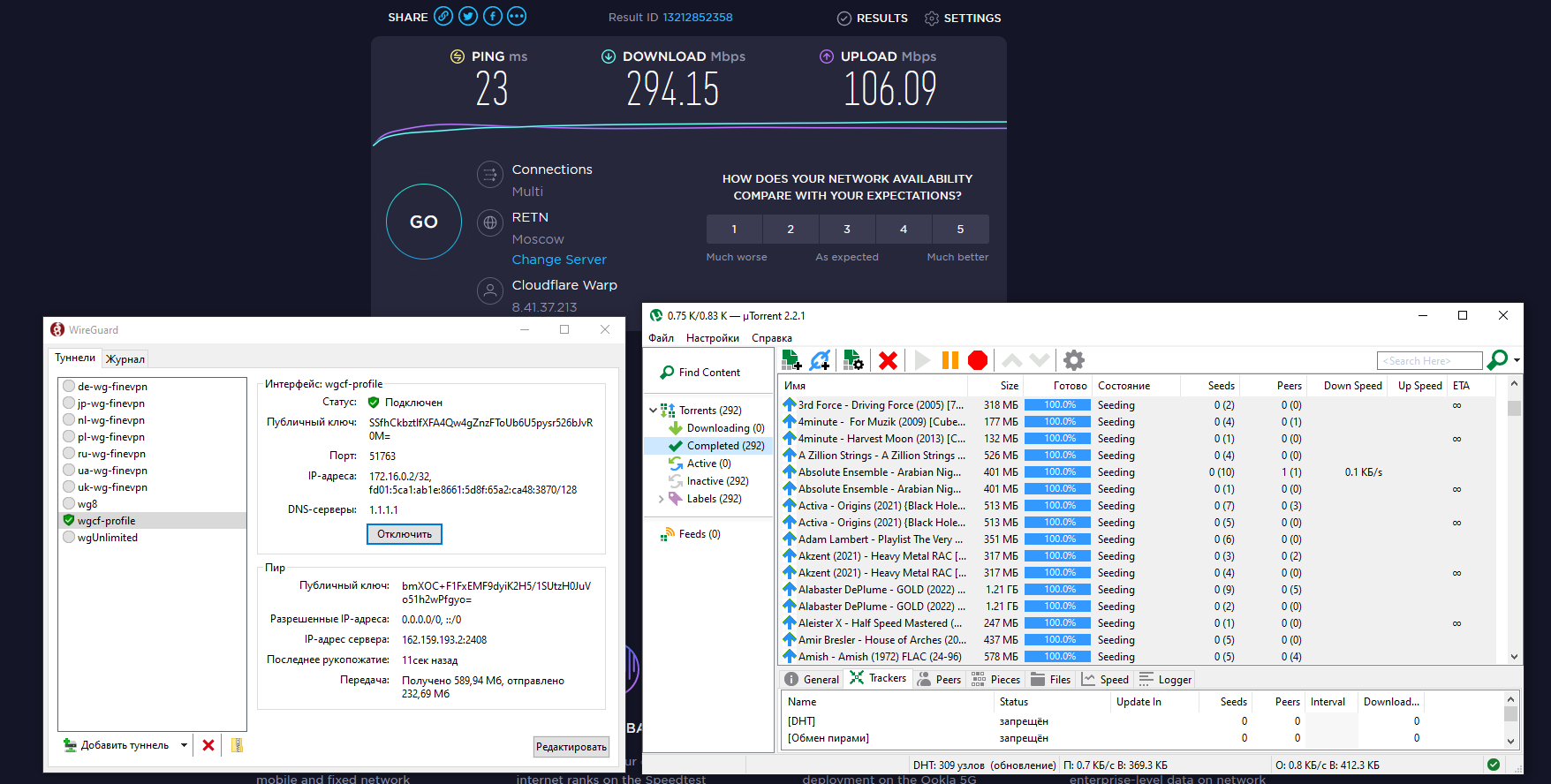Select Active (0) category
This screenshot has width=1551, height=784.
click(700, 464)
